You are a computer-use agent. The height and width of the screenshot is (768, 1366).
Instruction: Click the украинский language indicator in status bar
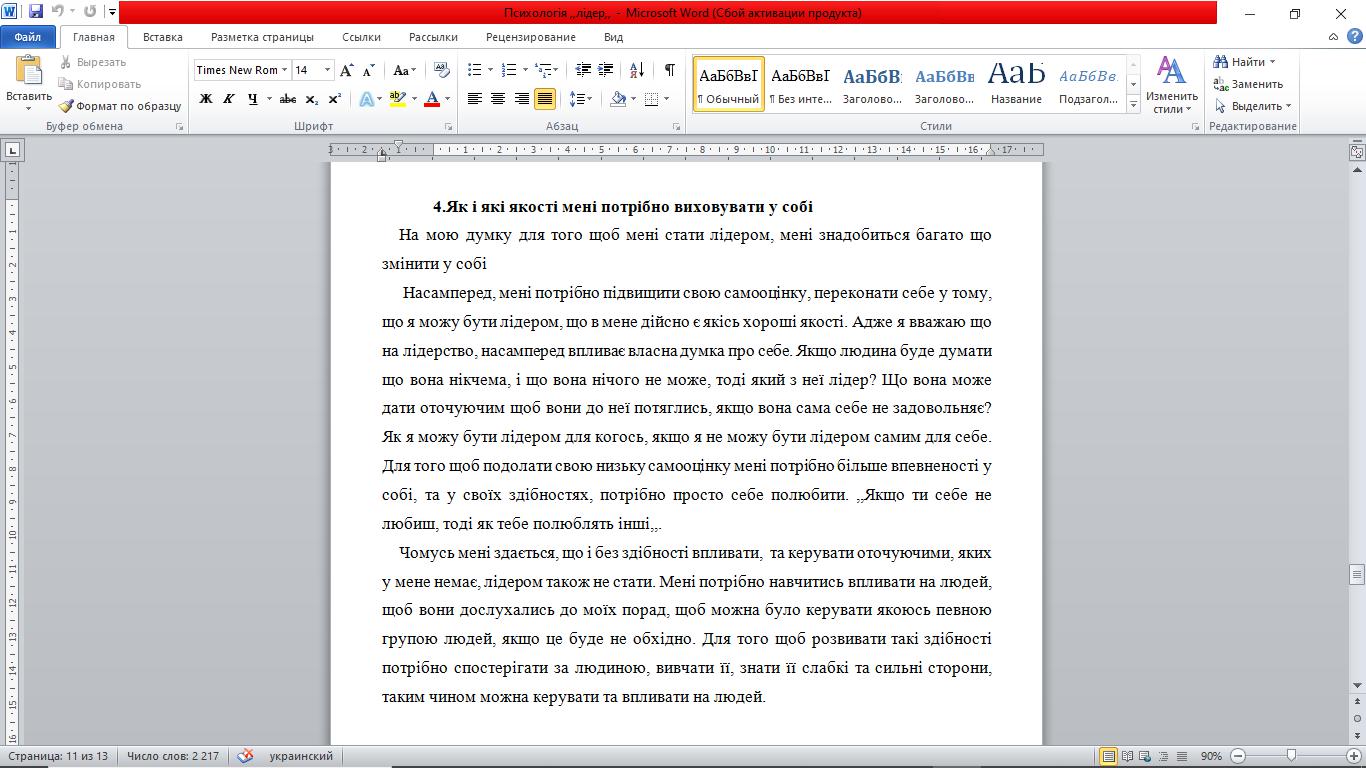pyautogui.click(x=301, y=756)
